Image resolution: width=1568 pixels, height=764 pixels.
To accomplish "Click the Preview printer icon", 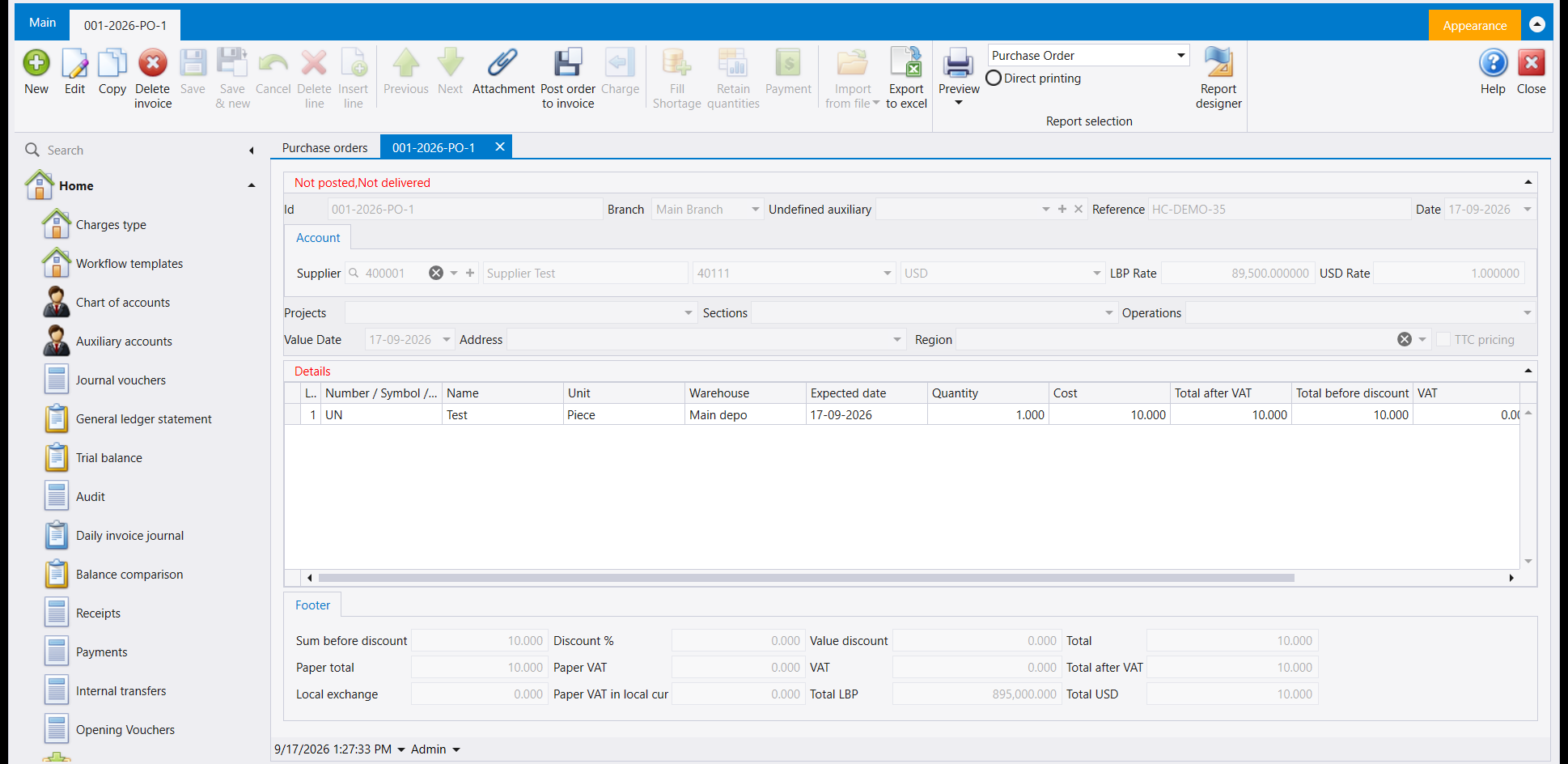I will [x=959, y=63].
